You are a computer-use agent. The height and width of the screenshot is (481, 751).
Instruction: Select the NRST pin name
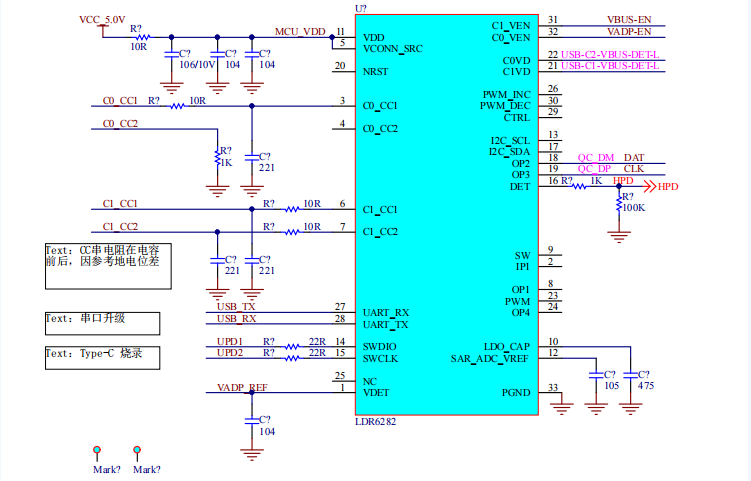point(376,72)
